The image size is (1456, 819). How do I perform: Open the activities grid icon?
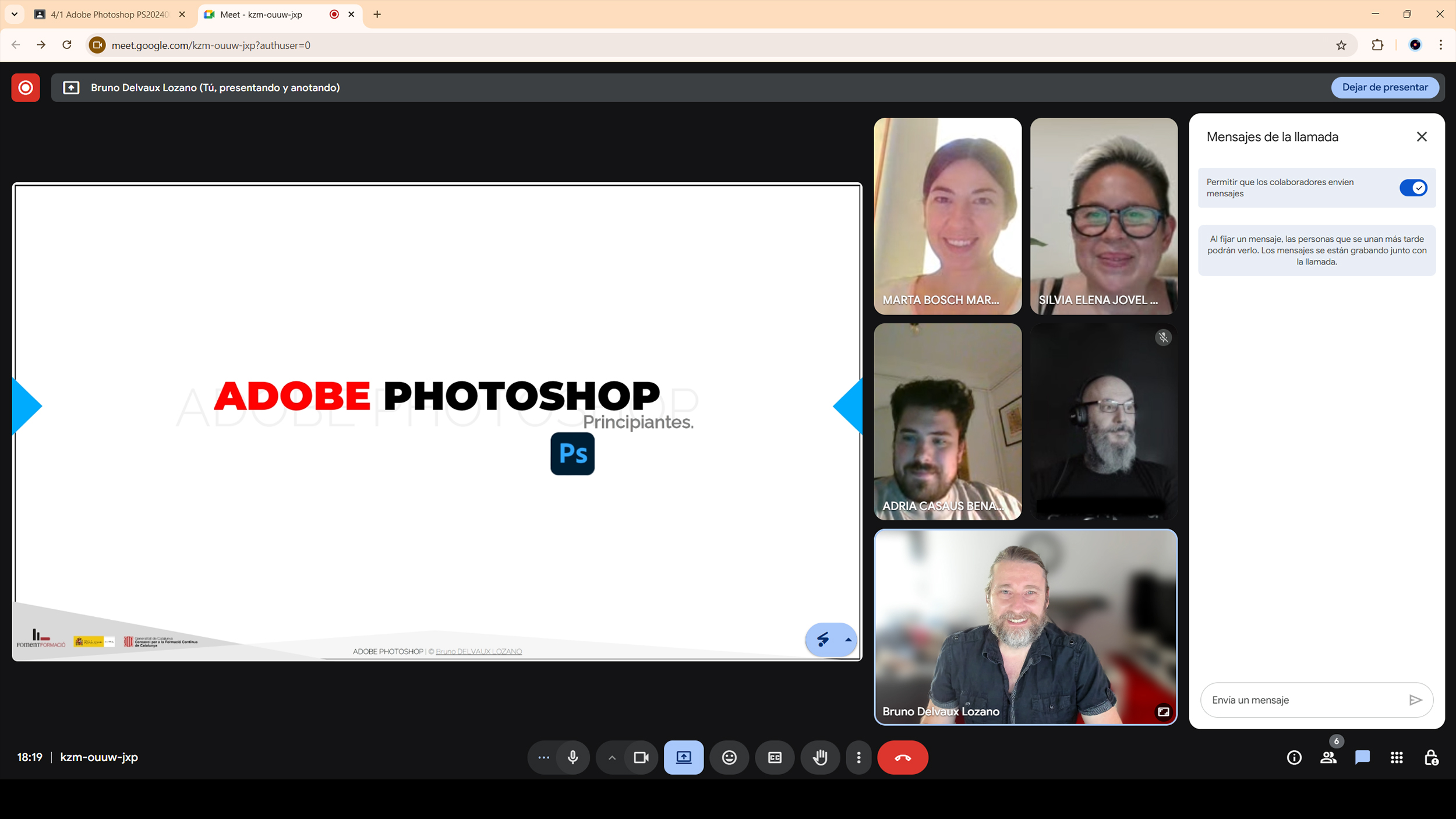pos(1397,757)
